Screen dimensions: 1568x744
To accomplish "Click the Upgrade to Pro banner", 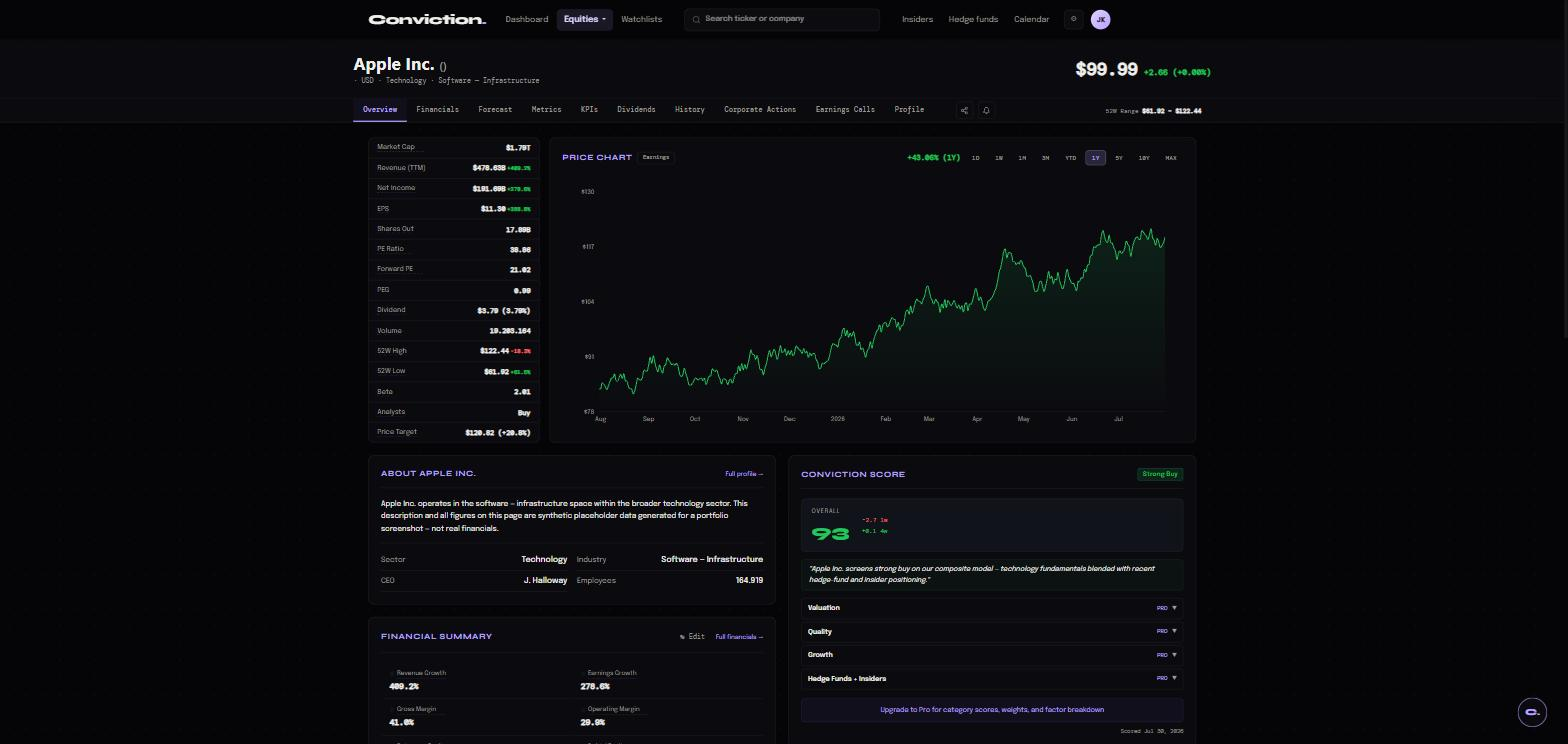I will [x=991, y=710].
